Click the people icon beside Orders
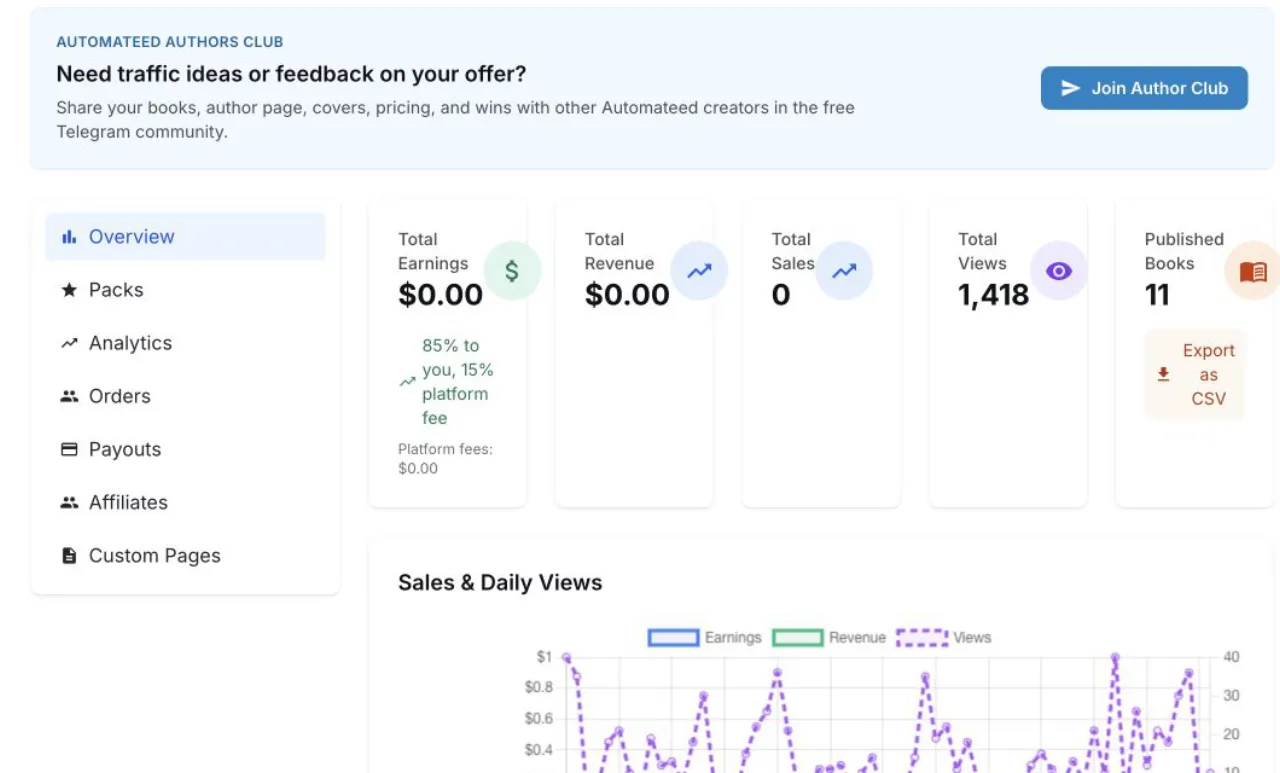The height and width of the screenshot is (773, 1280). pos(69,396)
